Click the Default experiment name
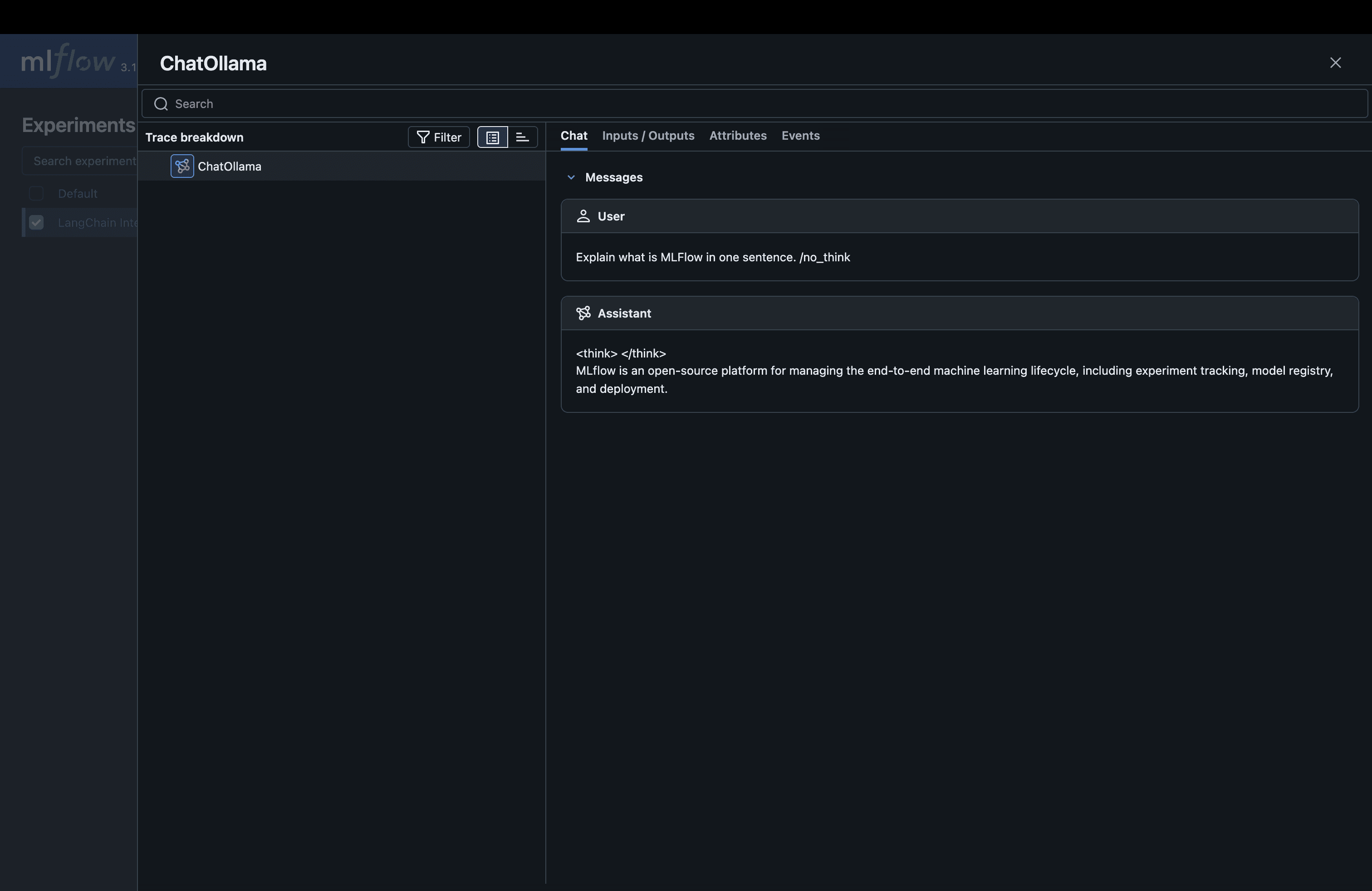 pos(78,194)
